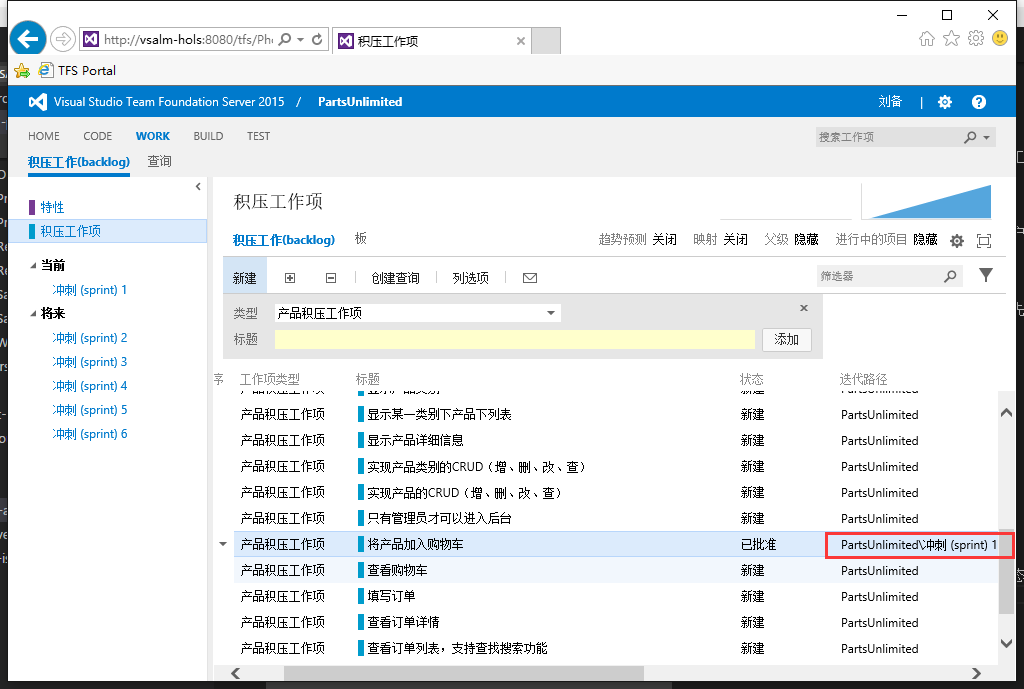Click the smiley feedback icon
The height and width of the screenshot is (689, 1024).
1000,39
